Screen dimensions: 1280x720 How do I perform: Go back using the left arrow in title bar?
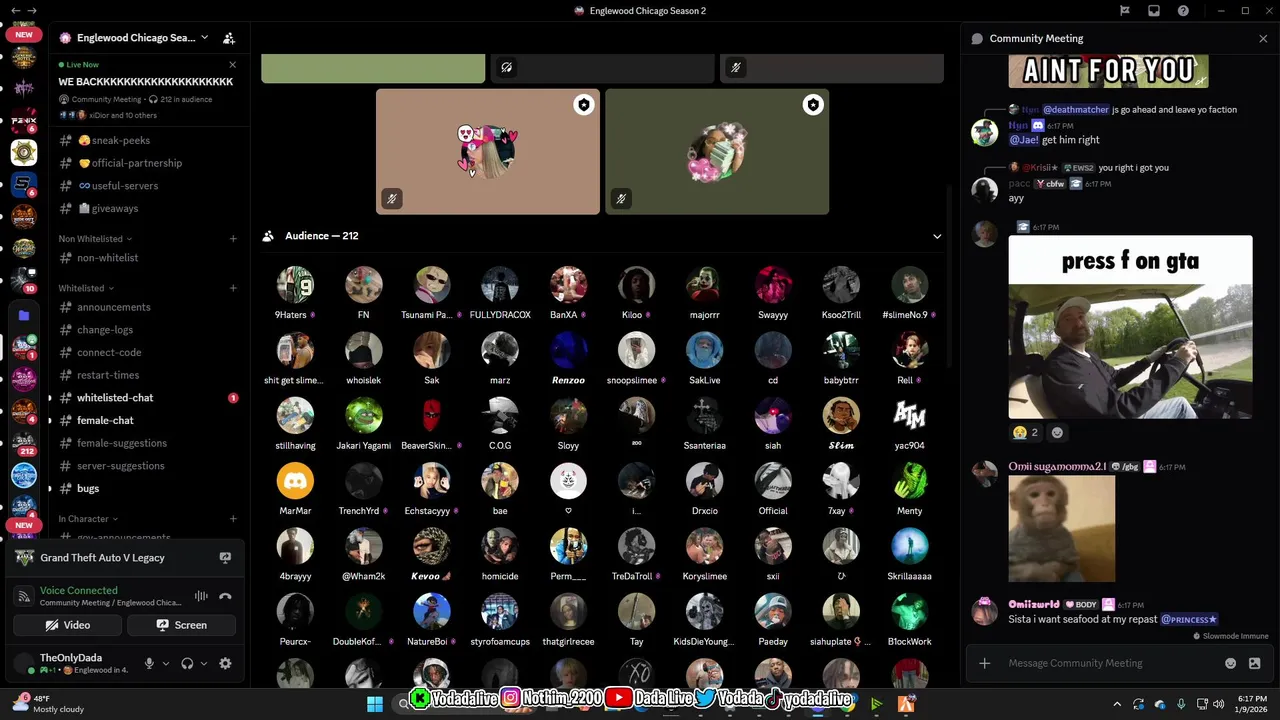[15, 10]
